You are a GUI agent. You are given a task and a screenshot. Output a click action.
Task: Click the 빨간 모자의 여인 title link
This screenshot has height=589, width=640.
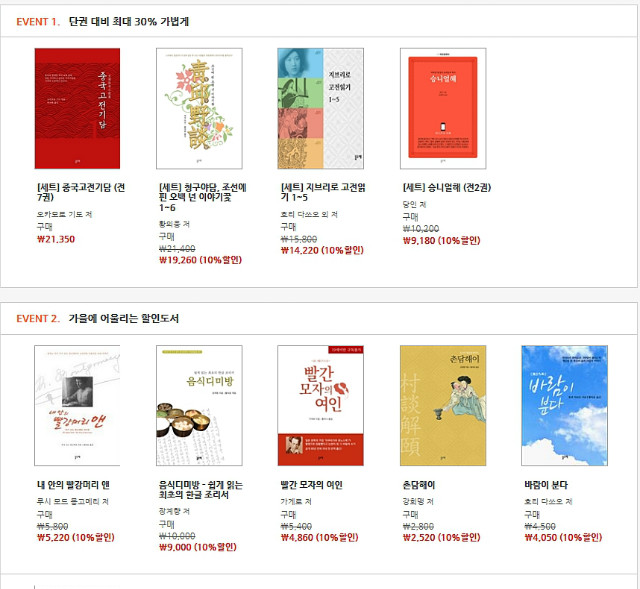coord(311,485)
